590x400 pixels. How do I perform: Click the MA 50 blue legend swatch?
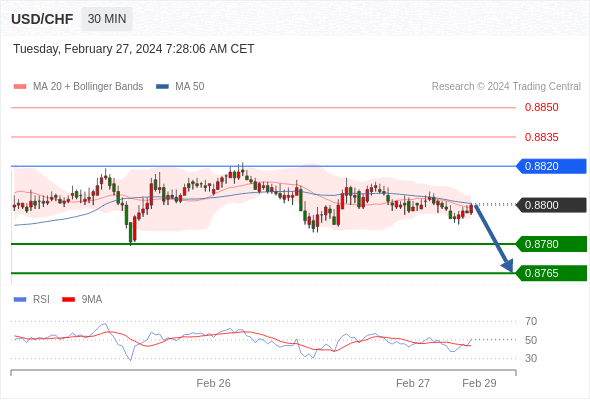162,87
